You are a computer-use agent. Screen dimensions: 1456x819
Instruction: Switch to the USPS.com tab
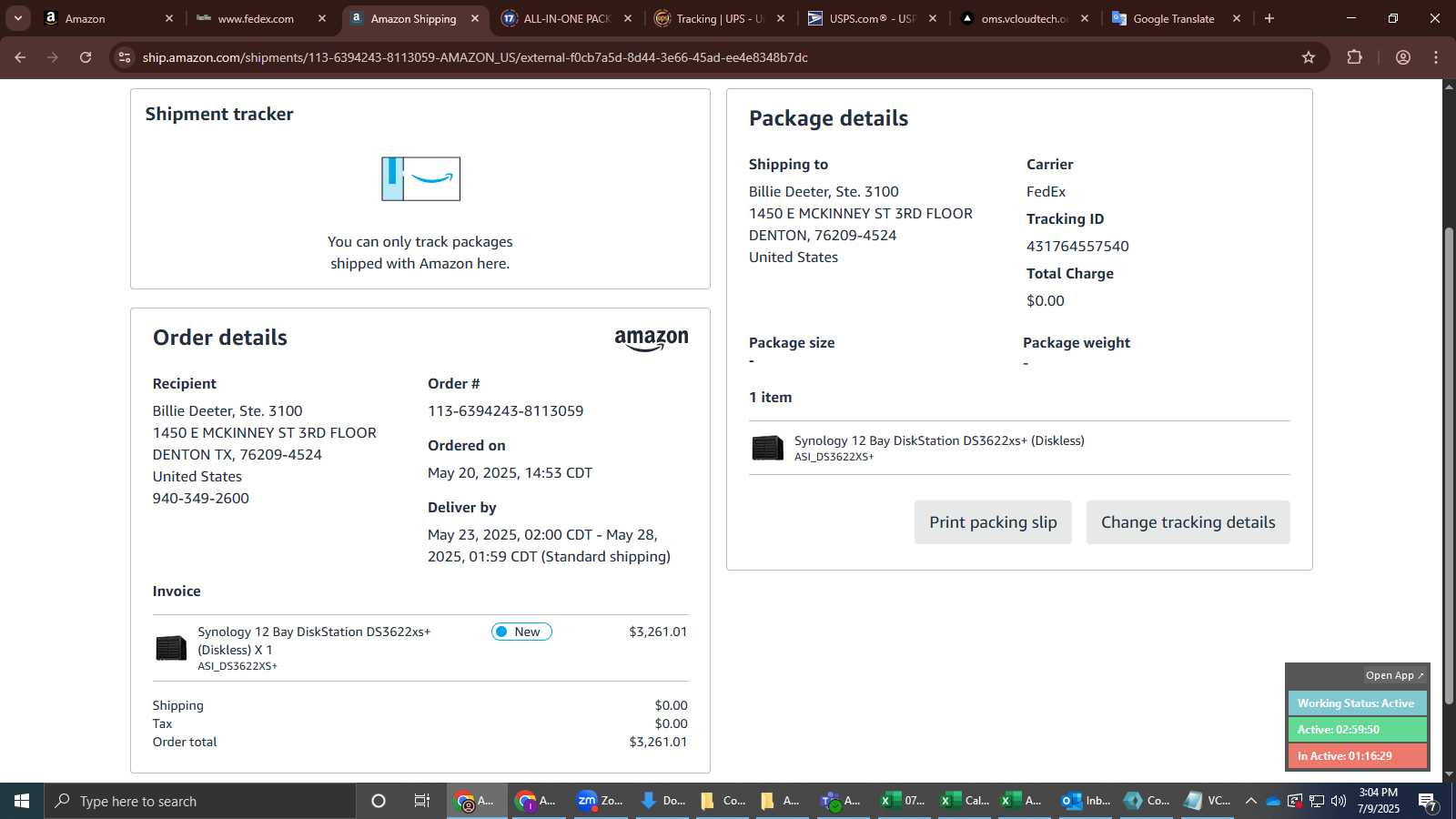(x=874, y=18)
